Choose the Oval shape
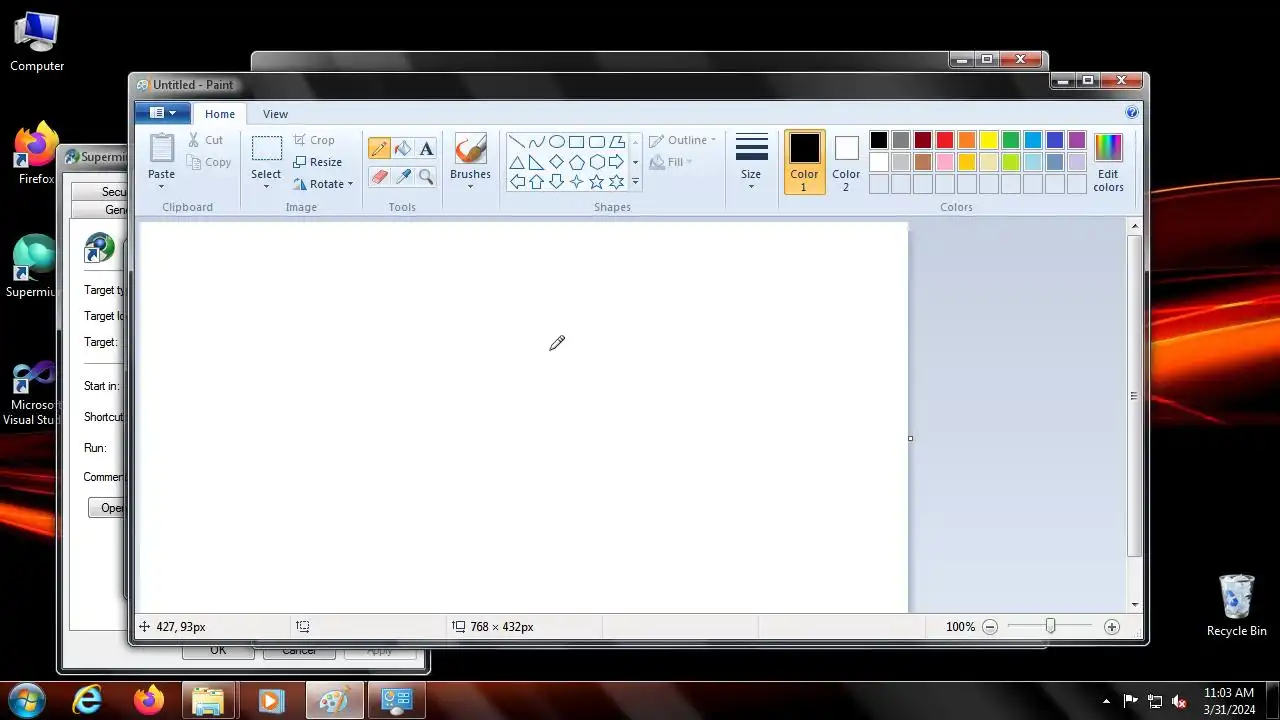 click(x=557, y=142)
